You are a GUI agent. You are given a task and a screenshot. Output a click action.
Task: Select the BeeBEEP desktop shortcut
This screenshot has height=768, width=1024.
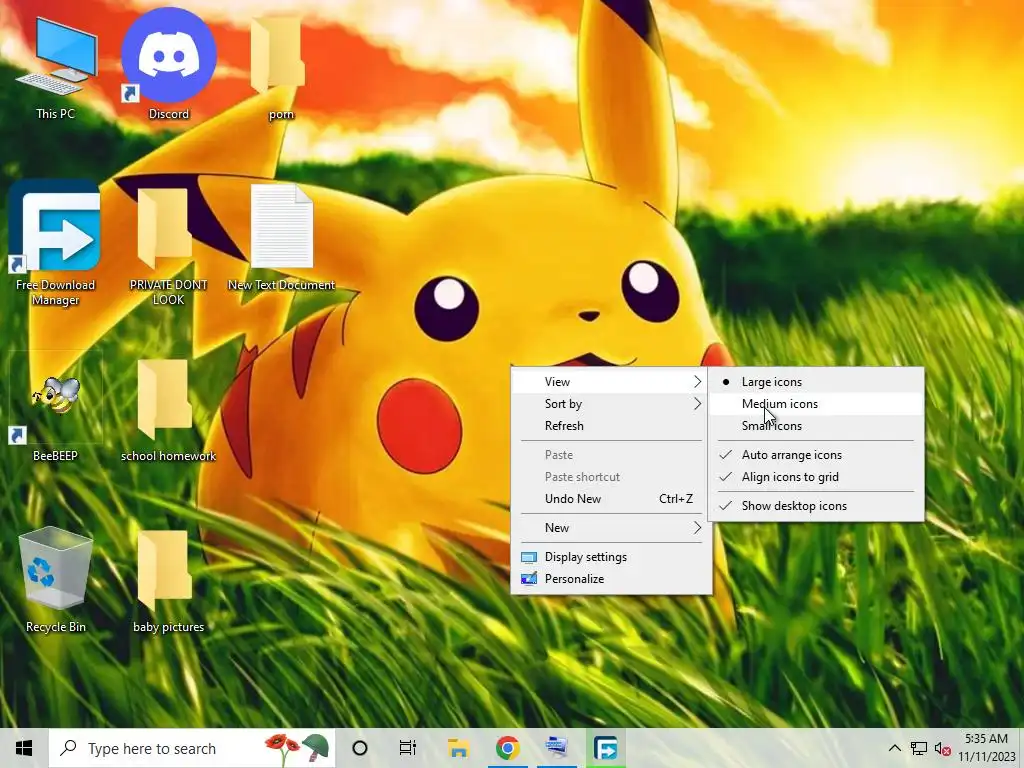tap(56, 408)
